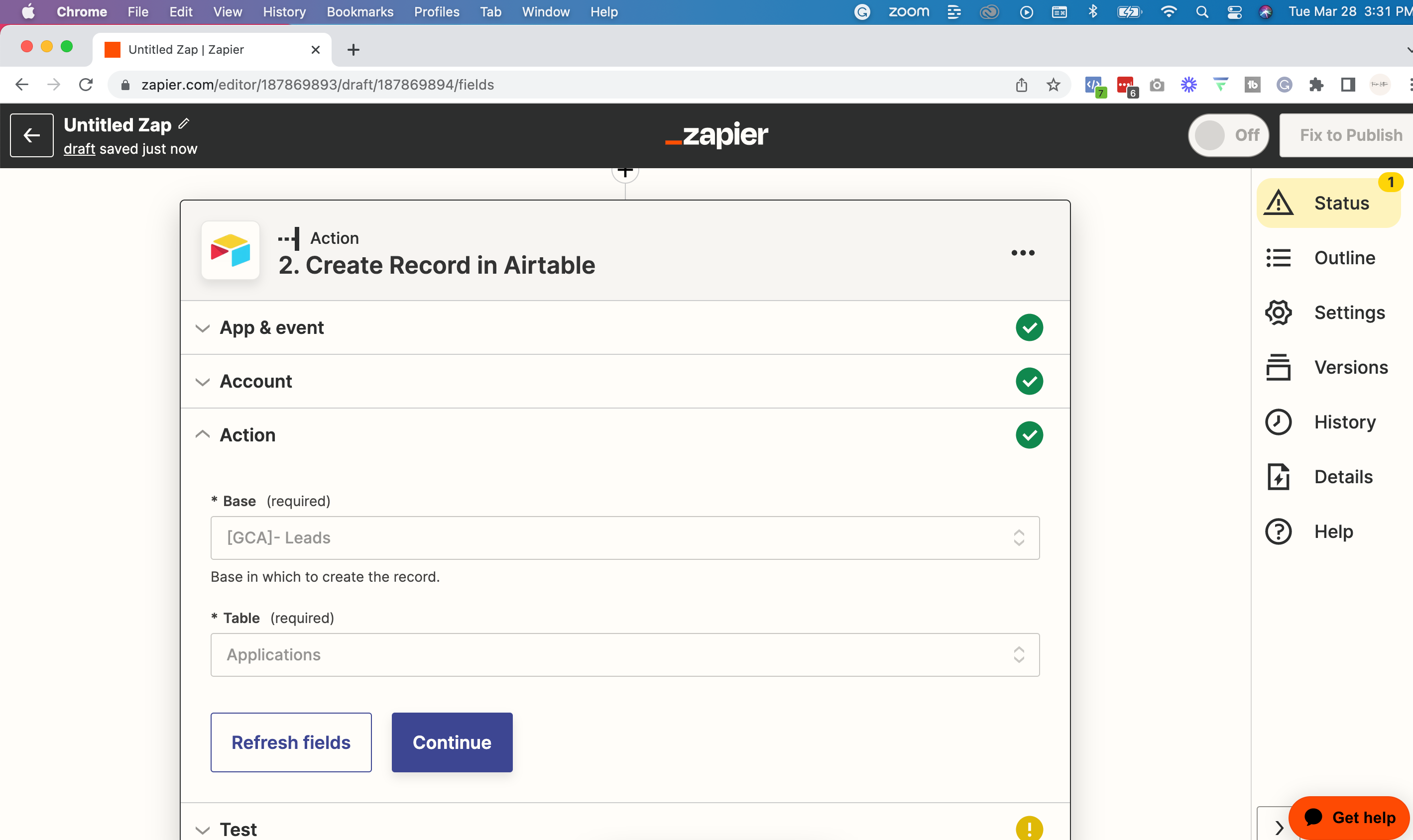Click the yellow warning icon on Test row
1413x840 pixels.
coord(1029,829)
